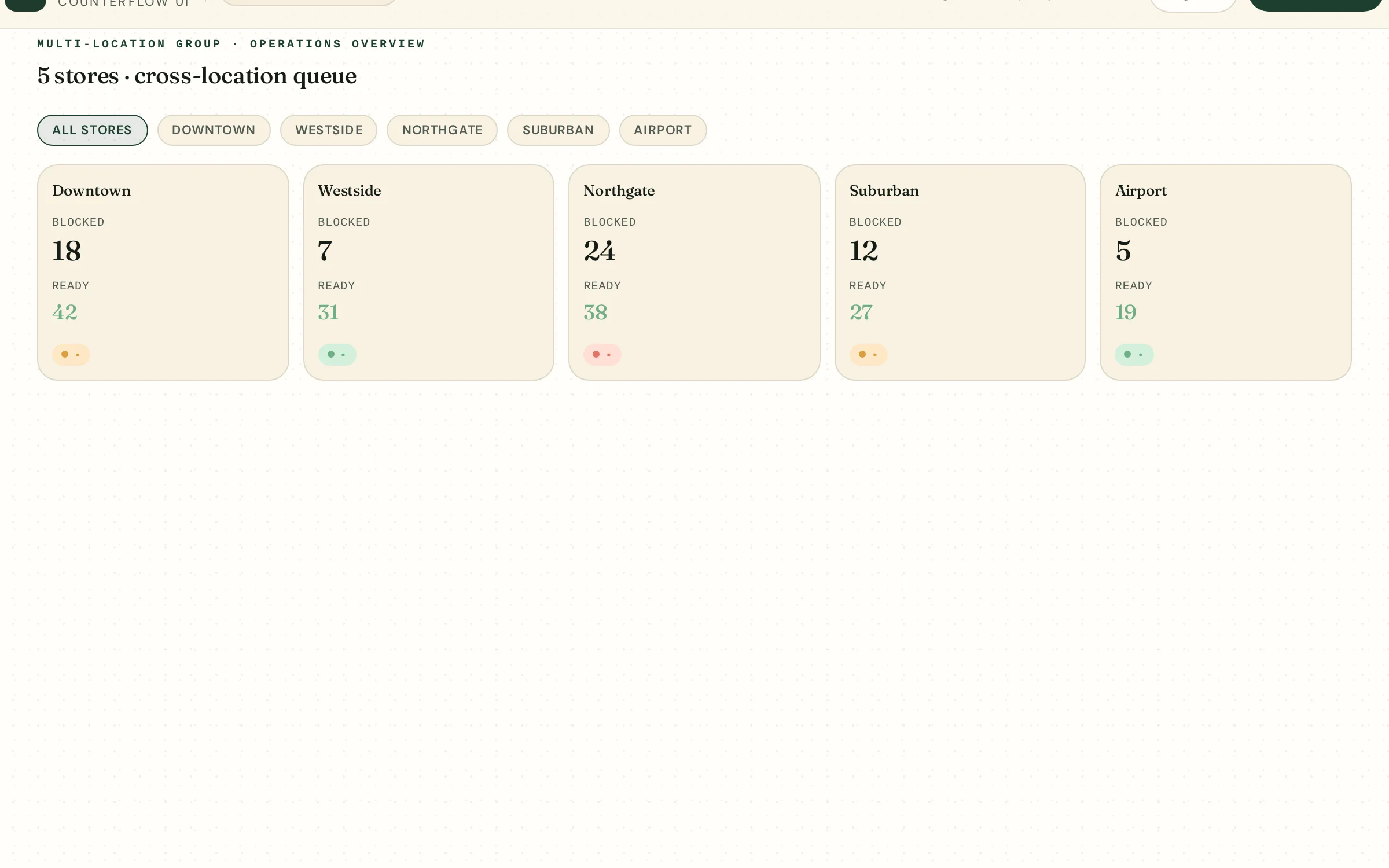Click Northgate ready count 38
This screenshot has width=1389, height=868.
[596, 312]
